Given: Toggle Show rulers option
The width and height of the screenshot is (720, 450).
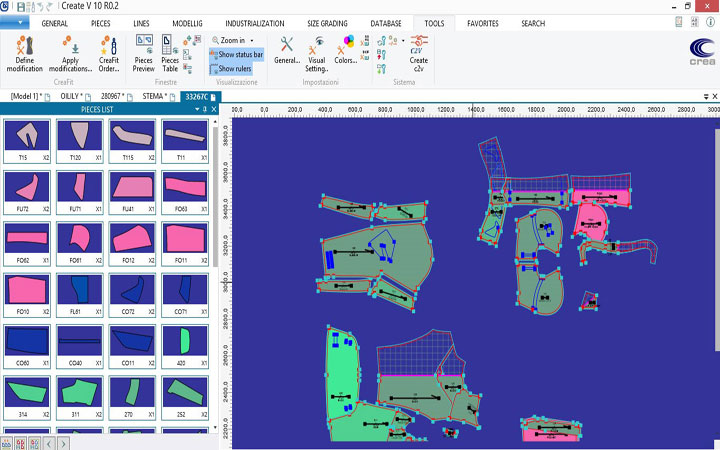Looking at the screenshot, I should tap(235, 68).
